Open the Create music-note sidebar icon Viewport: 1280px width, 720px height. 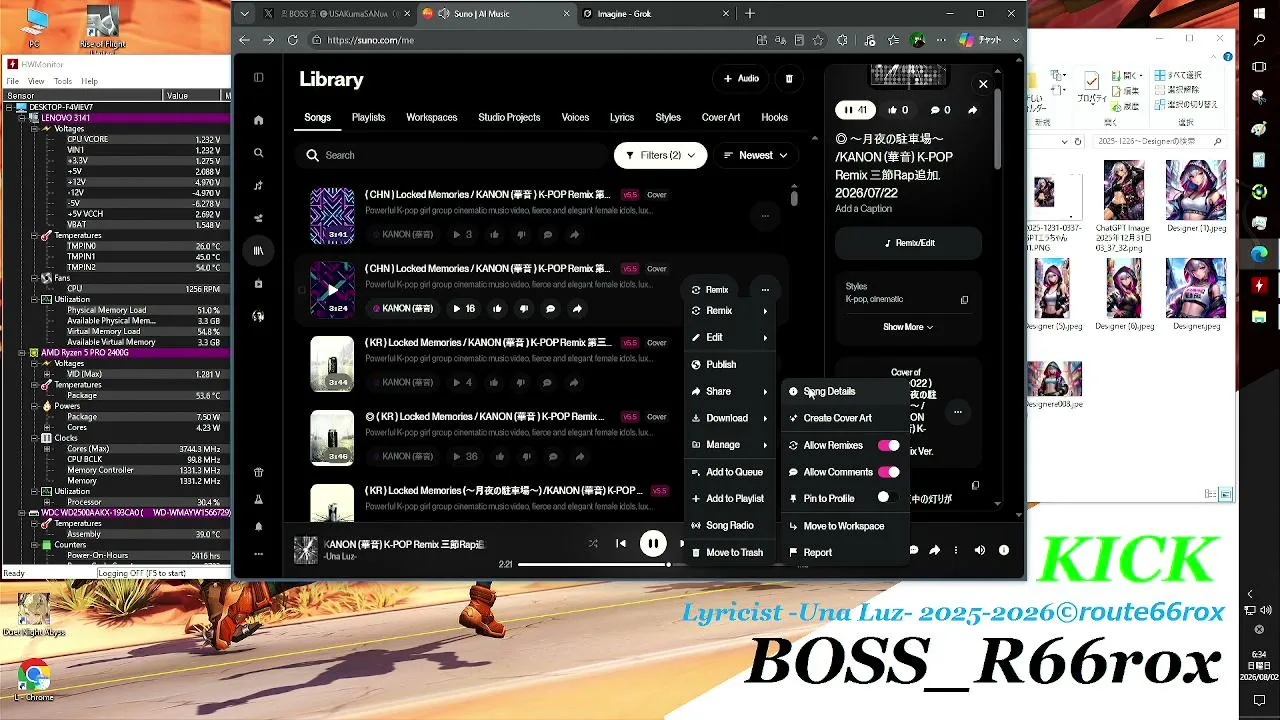click(259, 185)
